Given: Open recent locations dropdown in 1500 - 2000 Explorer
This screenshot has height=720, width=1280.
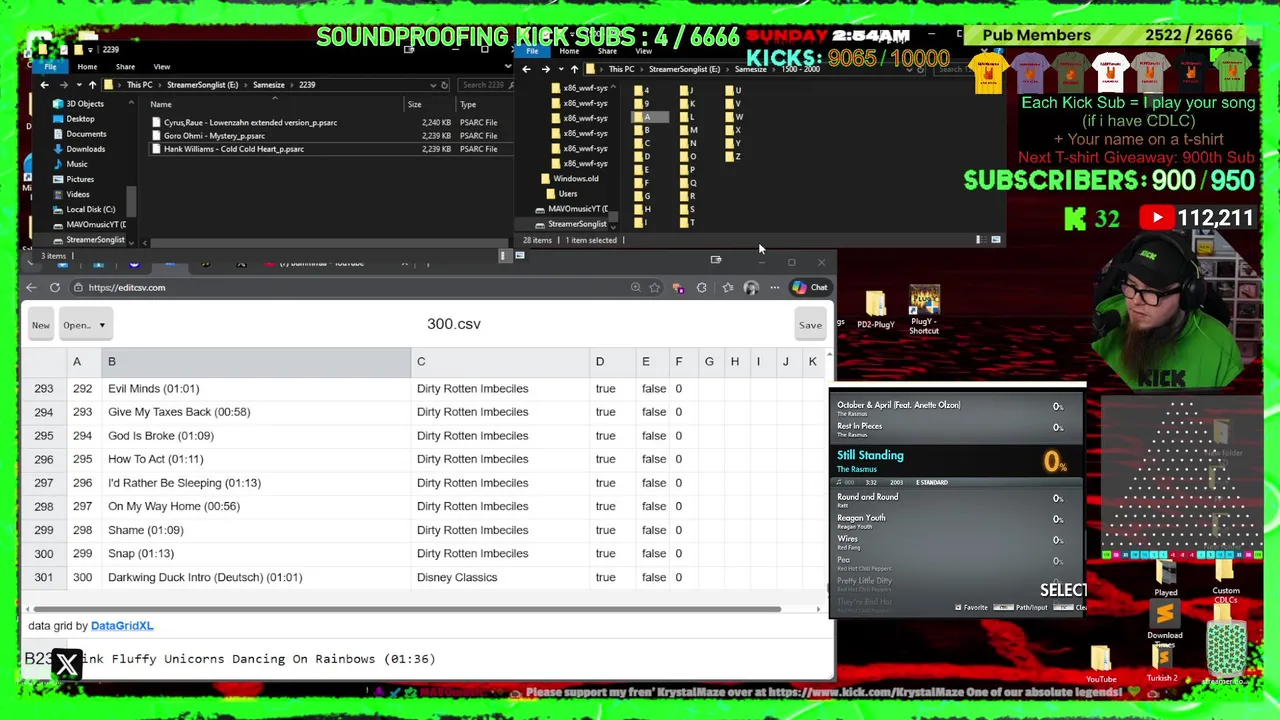Looking at the screenshot, I should (560, 69).
